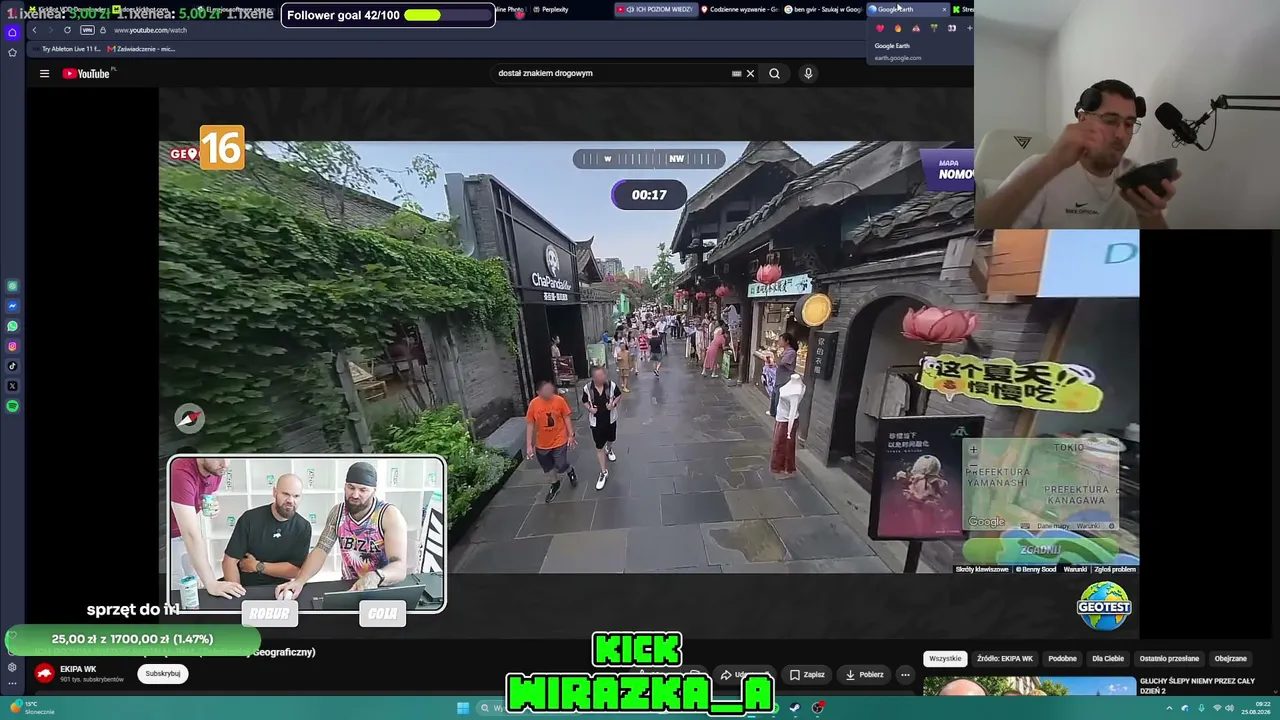Select the Dla Ciebie filter chip
This screenshot has width=1280, height=720.
coord(1108,659)
